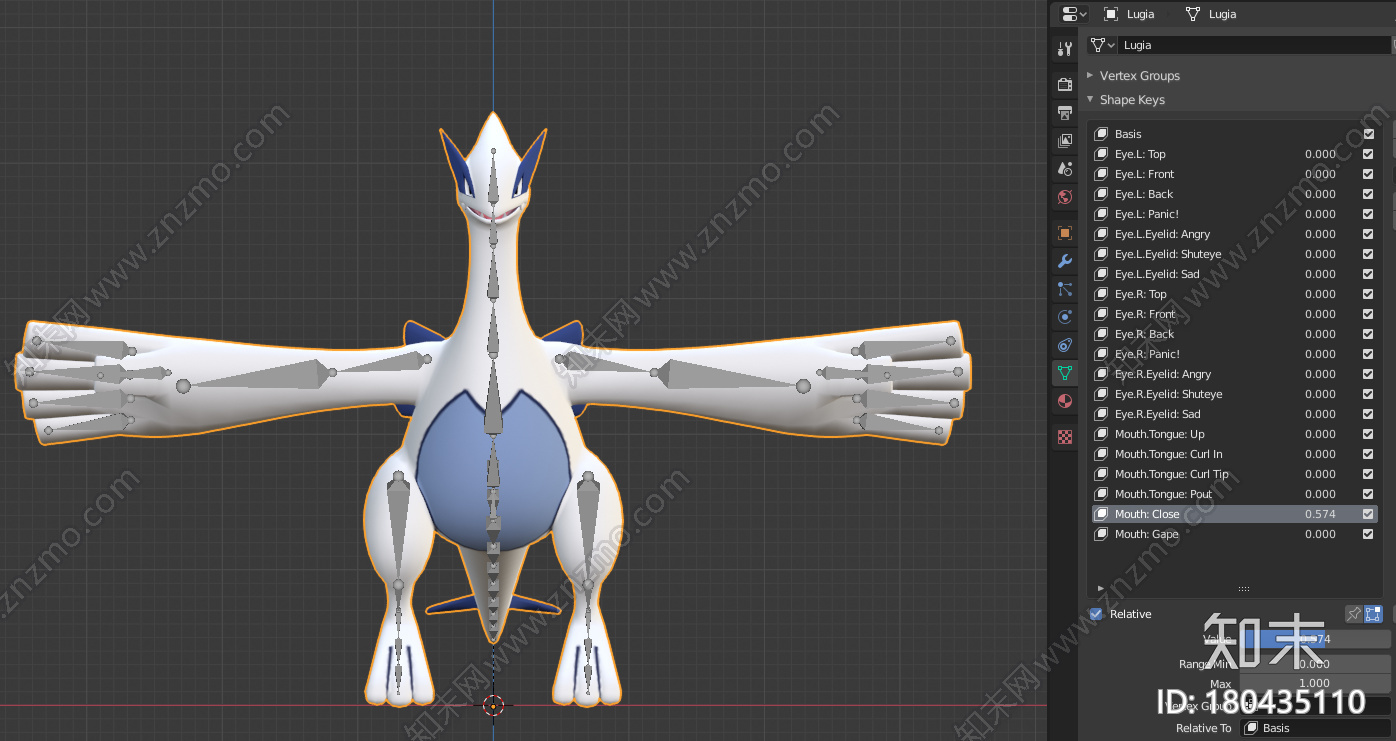Click the icon beside Eye.L: Top
Viewport: 1396px width, 741px height.
[x=1101, y=154]
